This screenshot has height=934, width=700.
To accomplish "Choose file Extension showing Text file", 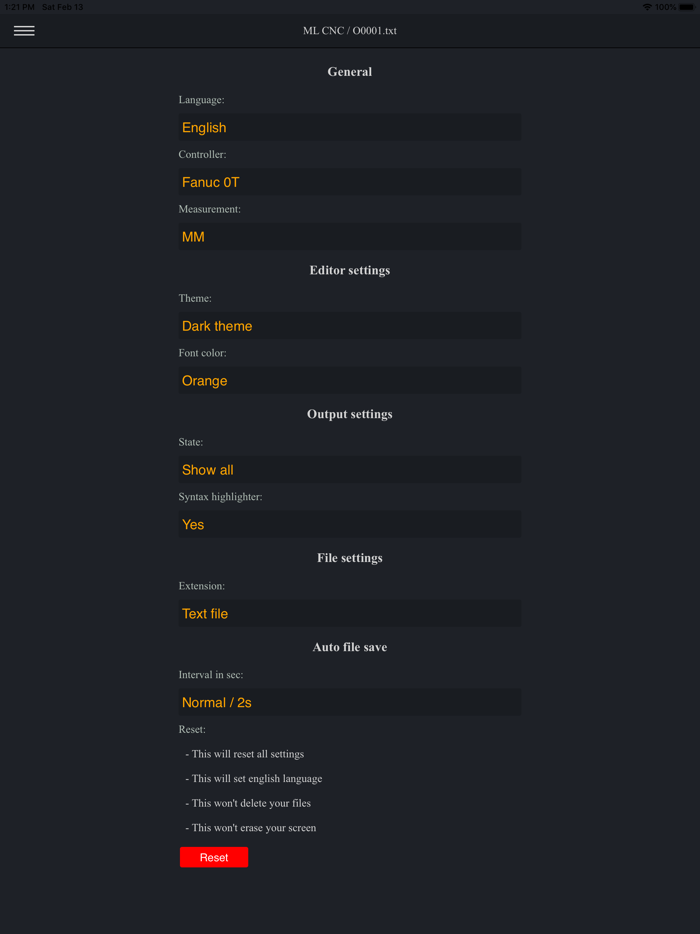I will point(349,613).
